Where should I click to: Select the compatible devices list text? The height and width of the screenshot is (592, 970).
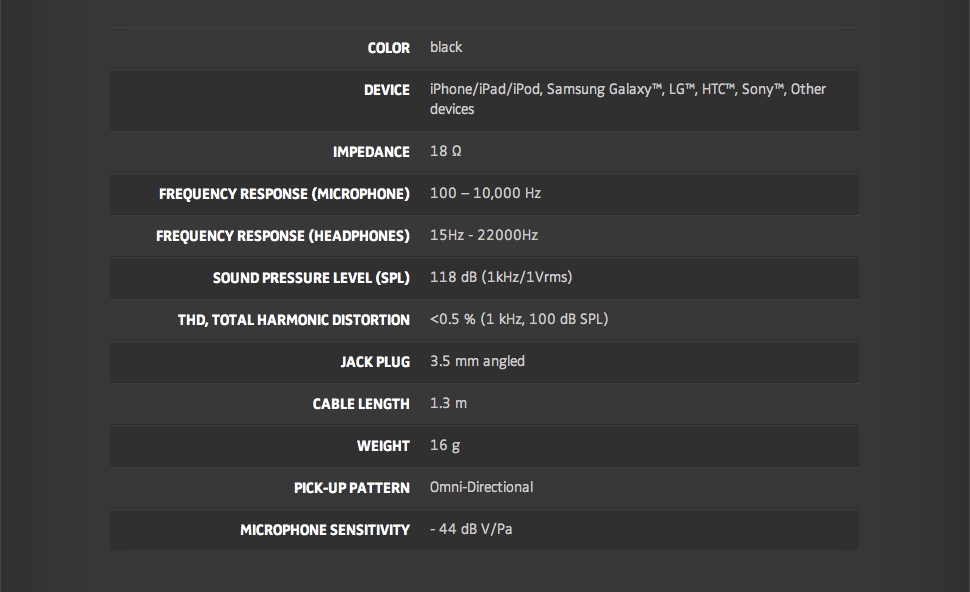627,99
